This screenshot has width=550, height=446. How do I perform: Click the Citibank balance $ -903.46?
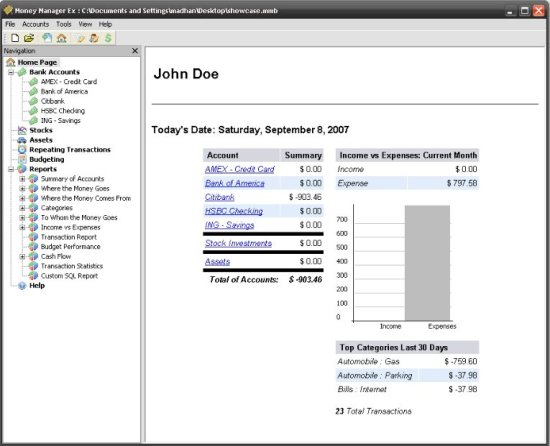tap(305, 197)
